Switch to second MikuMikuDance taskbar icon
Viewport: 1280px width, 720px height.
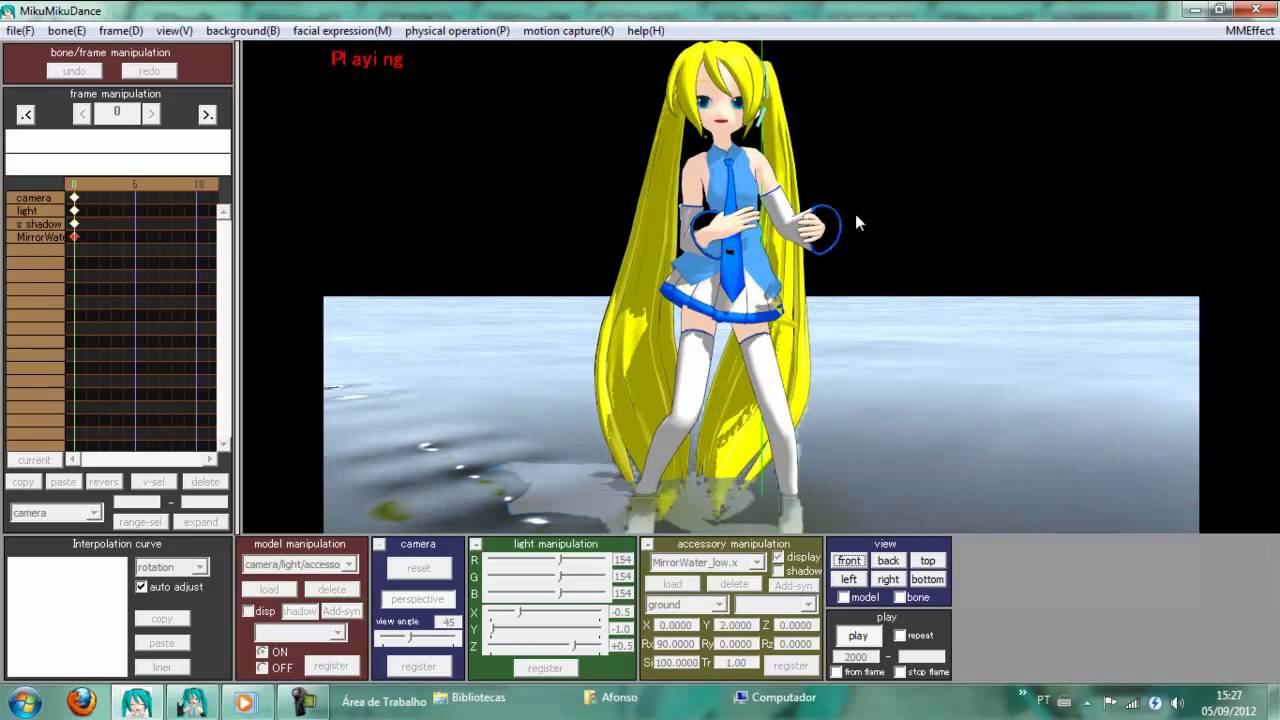190,702
